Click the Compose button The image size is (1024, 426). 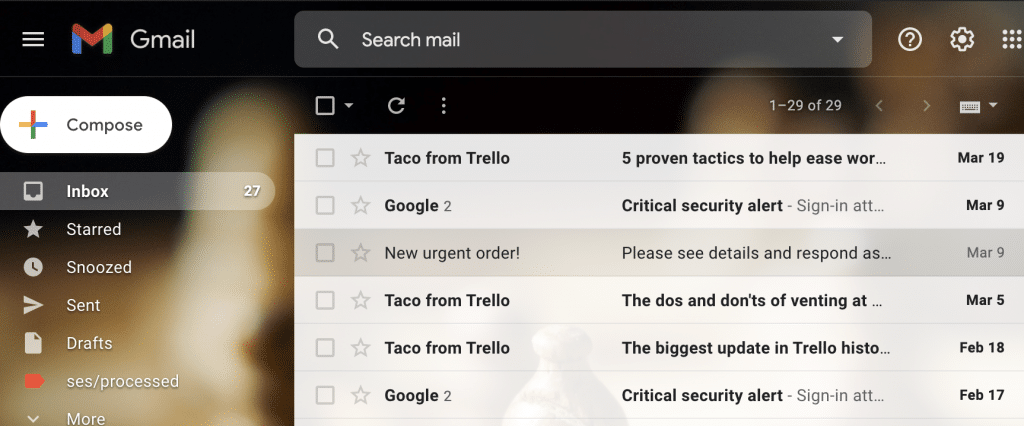point(86,125)
